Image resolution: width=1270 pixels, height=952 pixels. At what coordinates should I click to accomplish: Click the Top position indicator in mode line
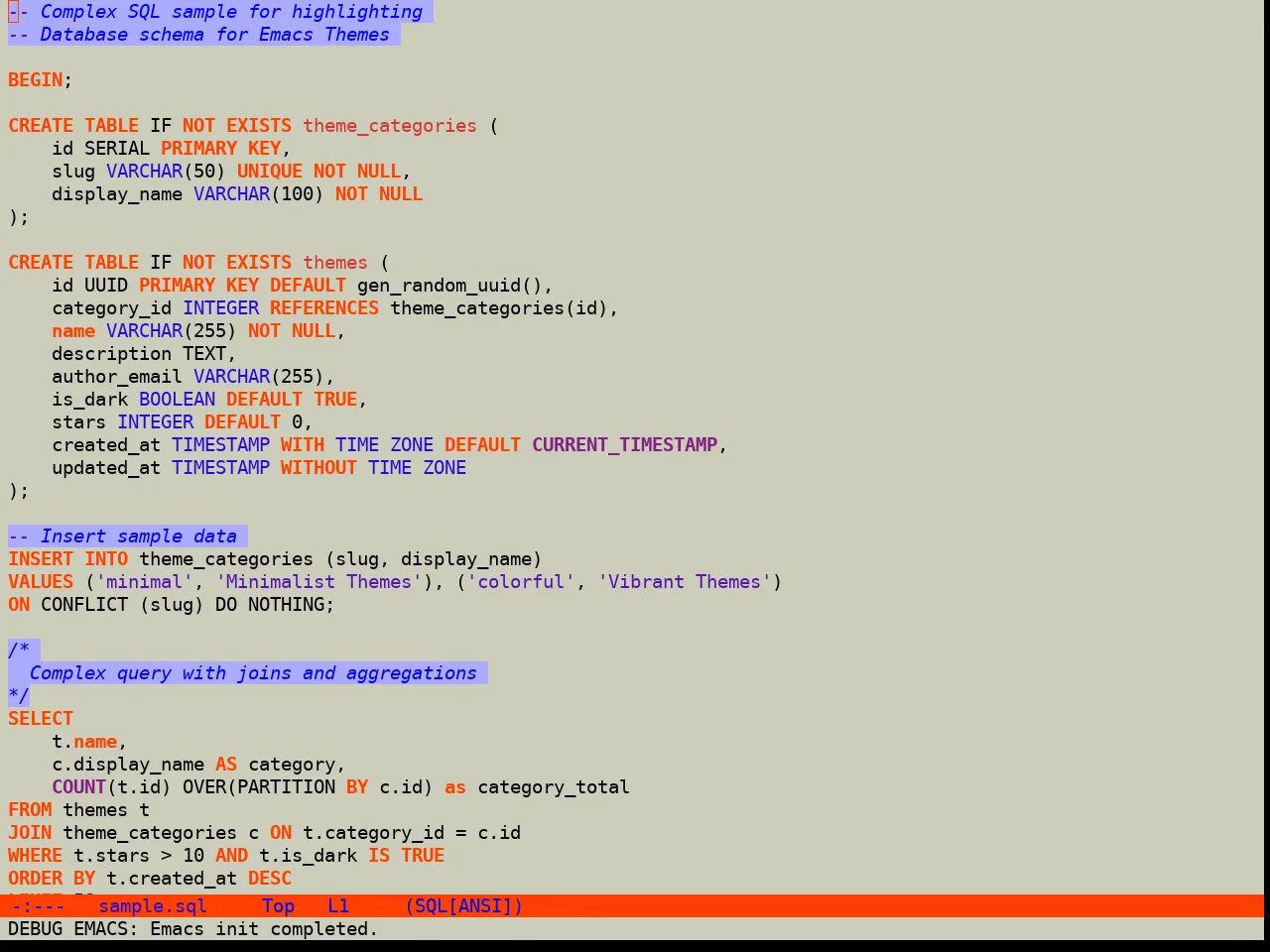pos(279,905)
